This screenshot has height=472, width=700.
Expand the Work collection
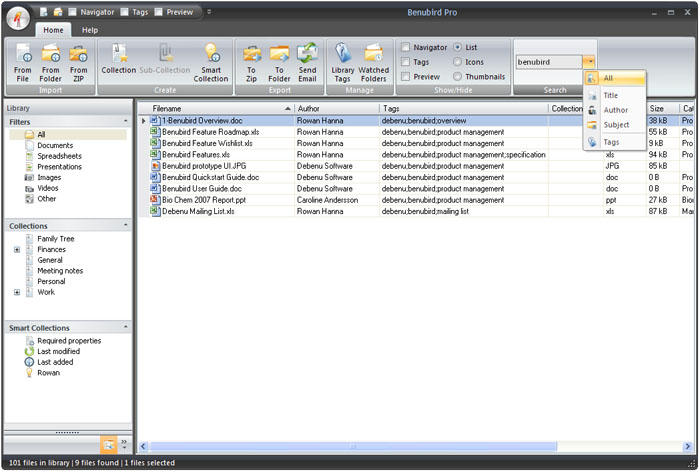tap(17, 292)
